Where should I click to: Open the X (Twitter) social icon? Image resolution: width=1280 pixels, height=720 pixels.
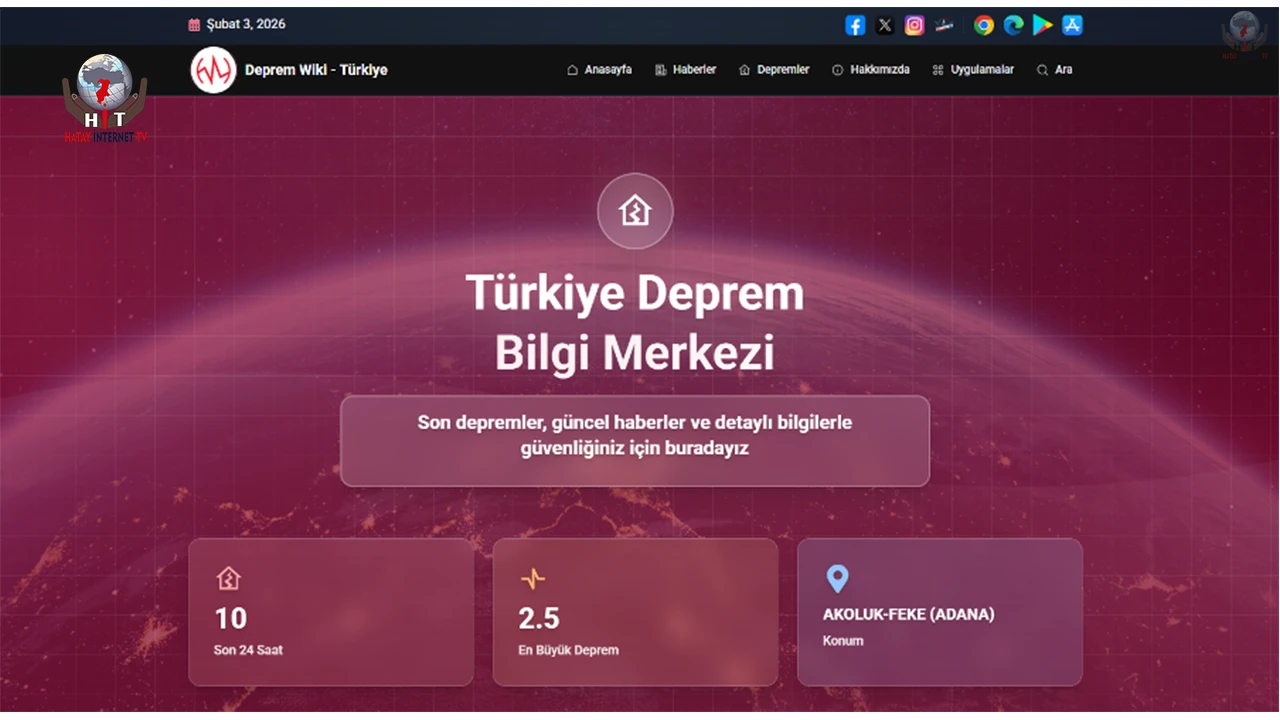(885, 25)
